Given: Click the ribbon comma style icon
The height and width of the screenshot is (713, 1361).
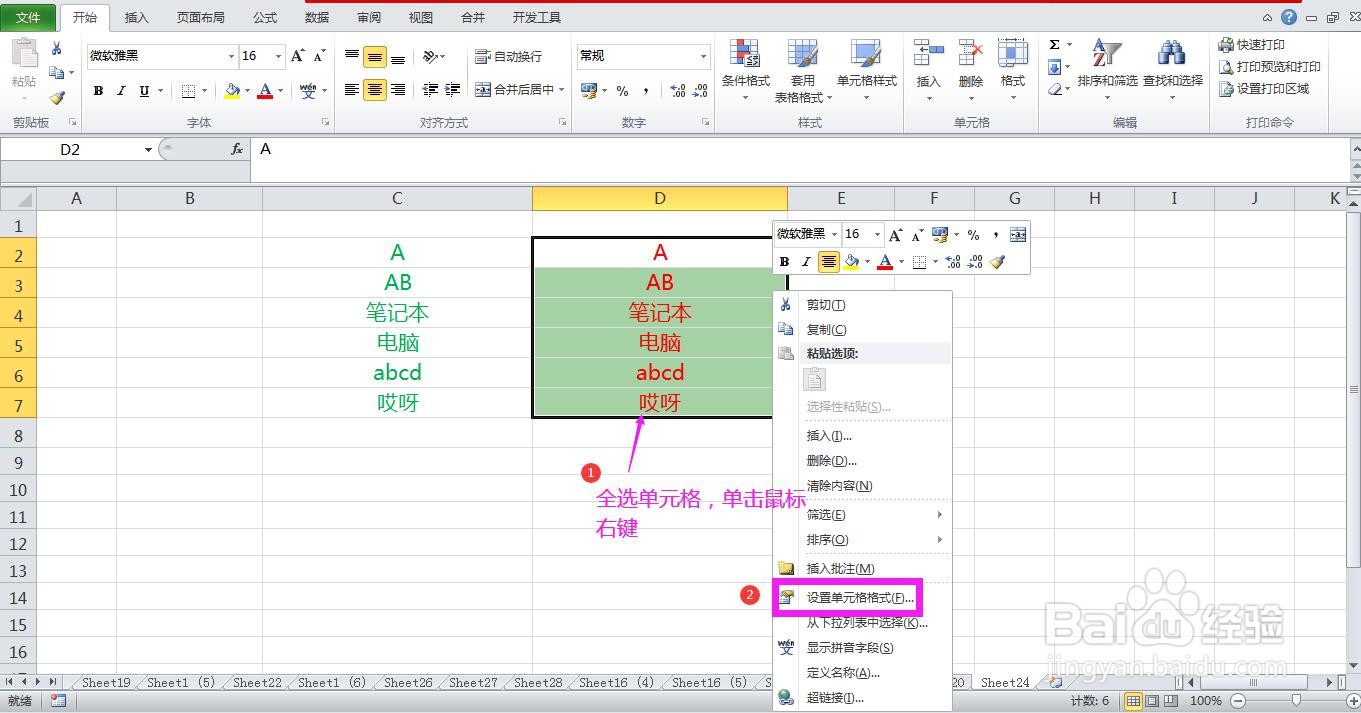Looking at the screenshot, I should (x=646, y=91).
